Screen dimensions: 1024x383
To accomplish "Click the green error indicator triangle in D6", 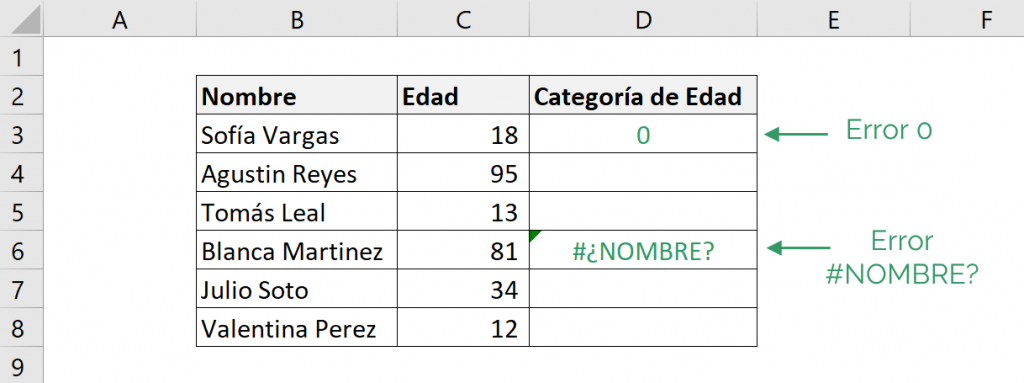I will click(x=535, y=235).
